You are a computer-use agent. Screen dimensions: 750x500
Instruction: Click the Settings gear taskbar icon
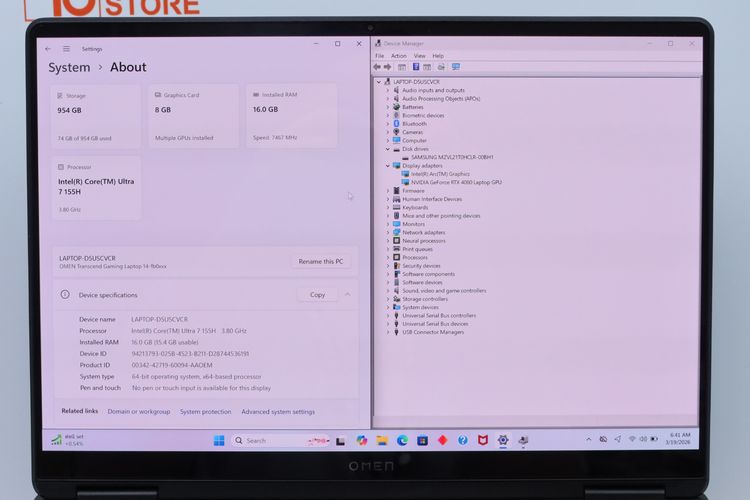[503, 440]
